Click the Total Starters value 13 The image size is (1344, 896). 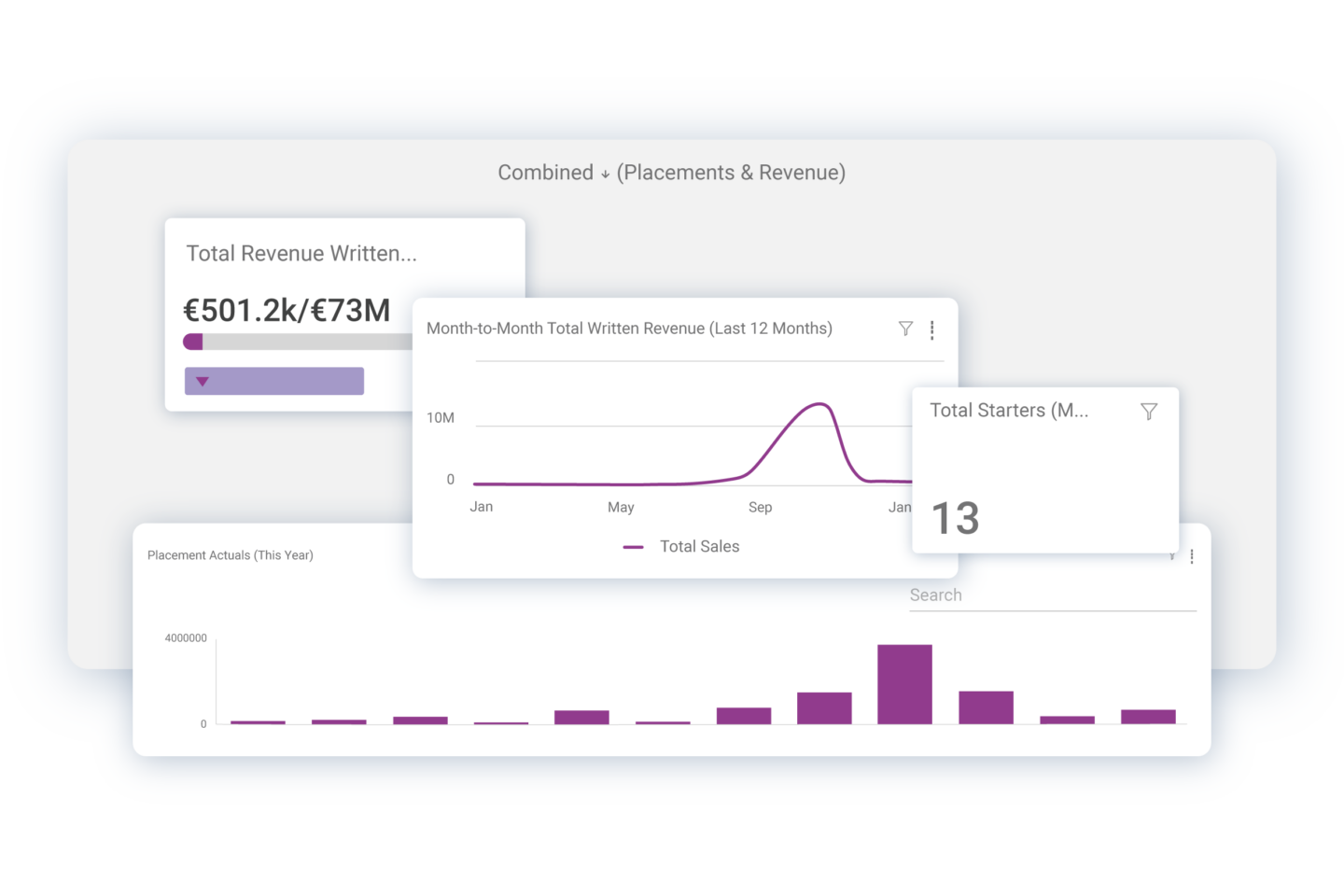956,518
